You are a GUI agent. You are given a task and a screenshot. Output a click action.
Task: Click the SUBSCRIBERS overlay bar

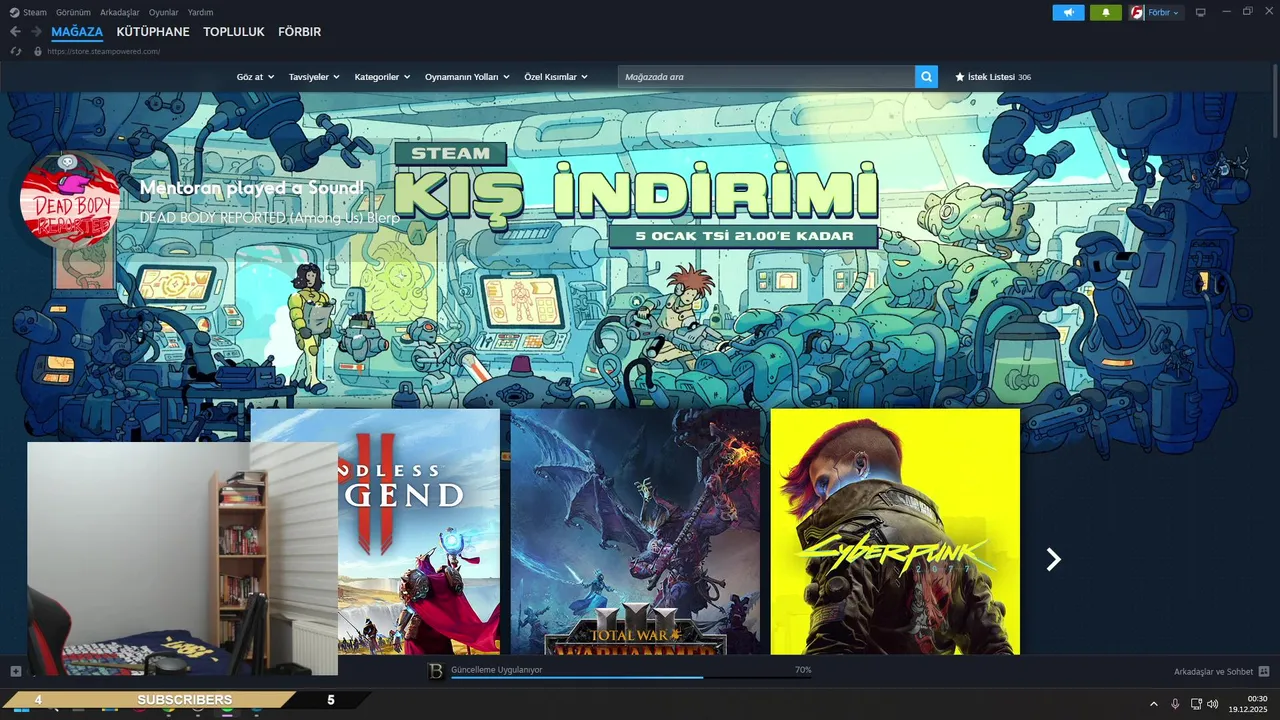click(x=184, y=700)
